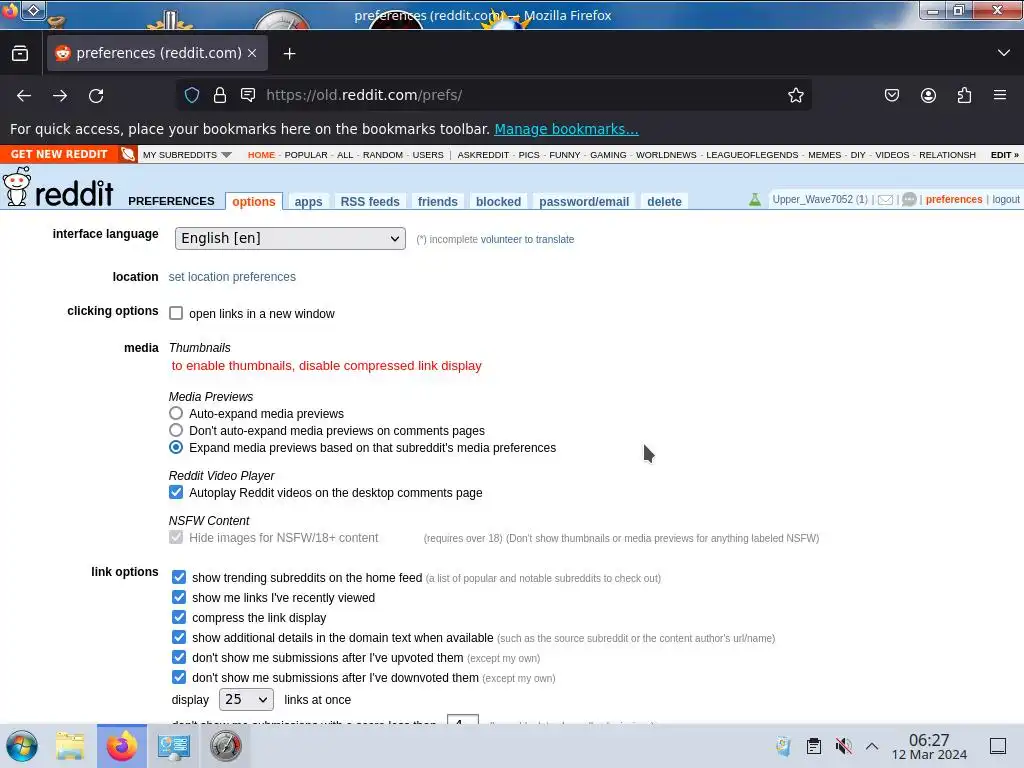Open a new browser tab
Viewport: 1024px width, 768px height.
(289, 54)
